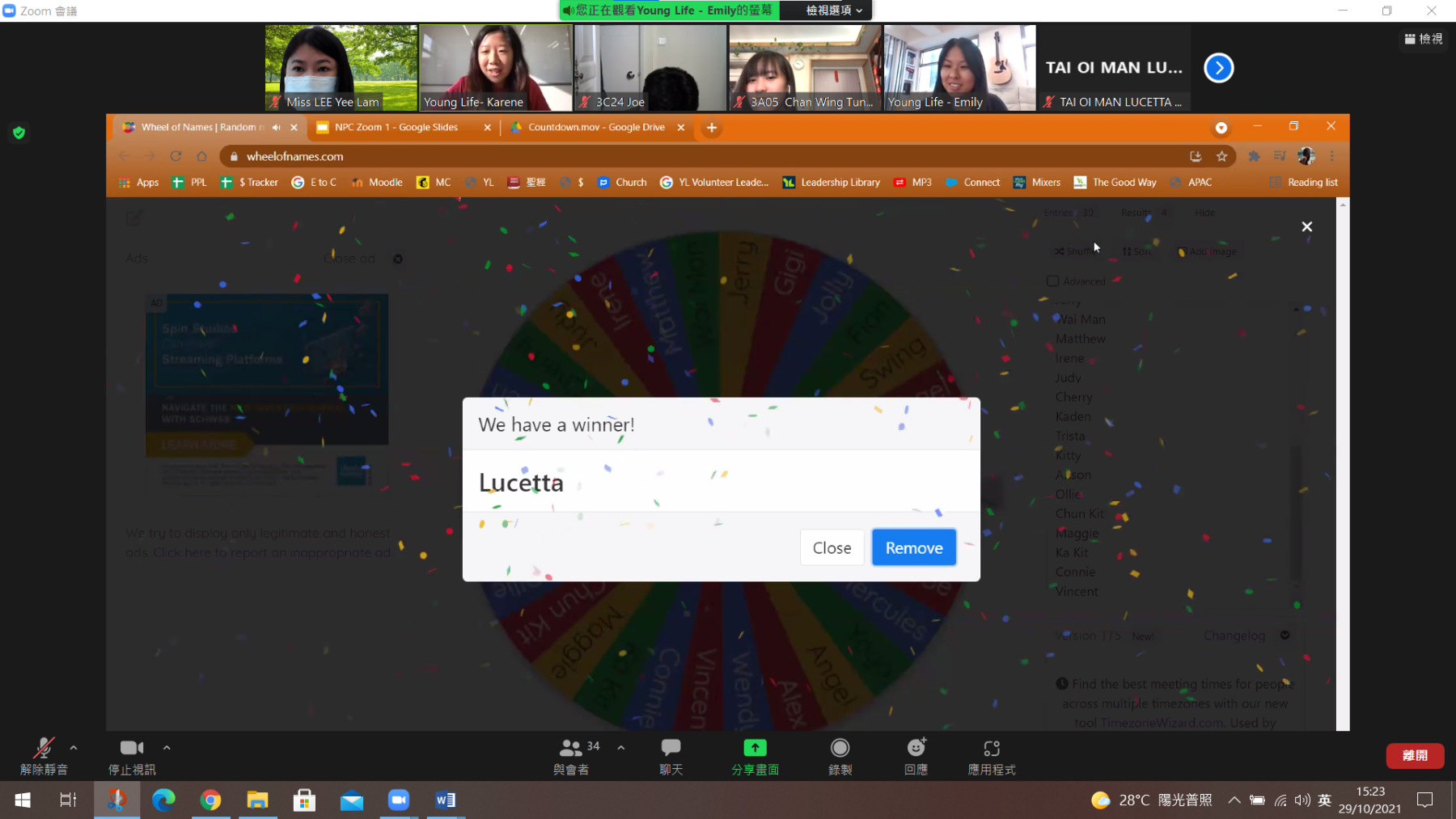Open the Leadership Library bookmark
Screen dimensions: 1456x819
click(831, 183)
